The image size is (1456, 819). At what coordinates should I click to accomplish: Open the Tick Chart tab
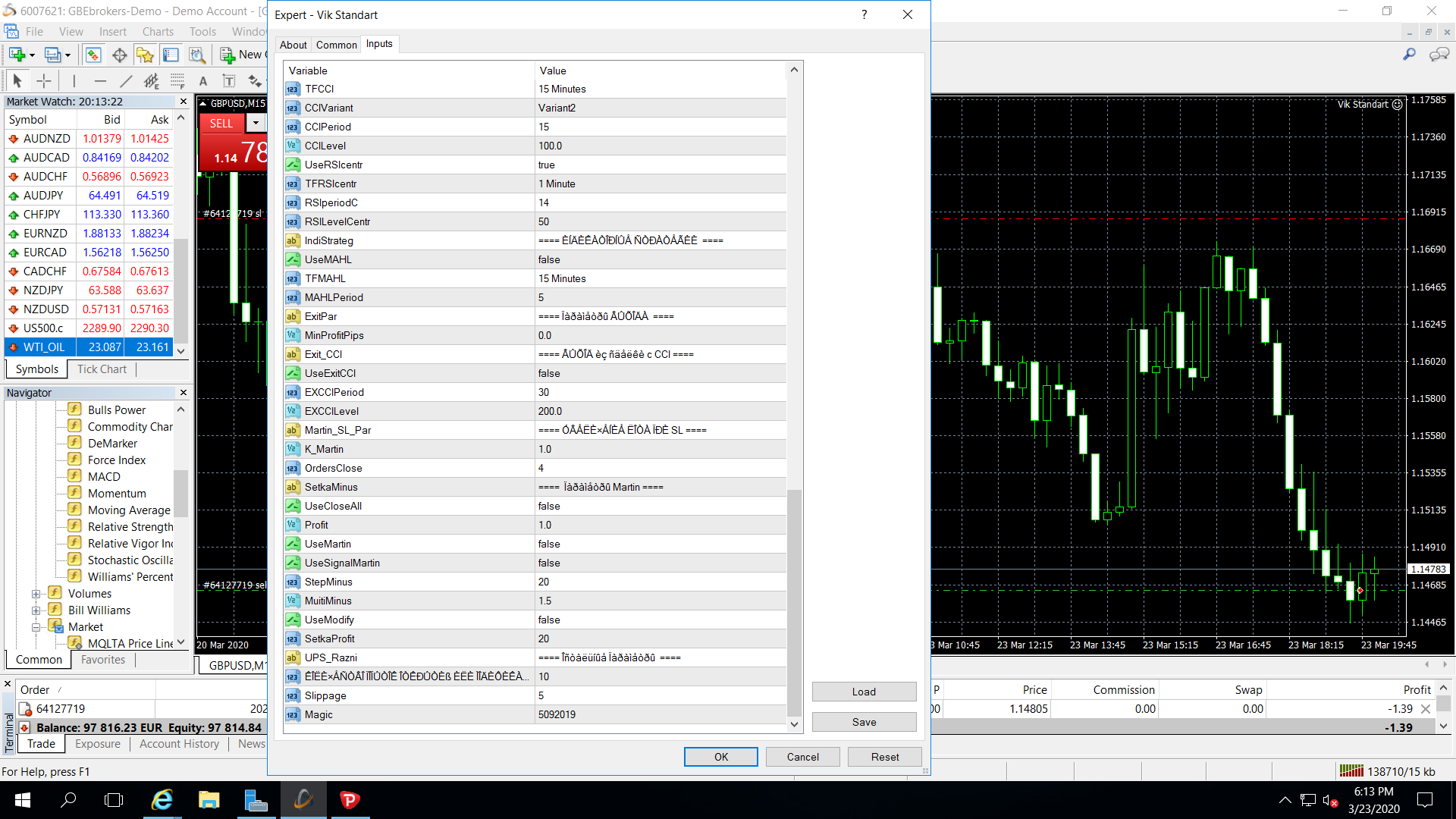click(102, 369)
